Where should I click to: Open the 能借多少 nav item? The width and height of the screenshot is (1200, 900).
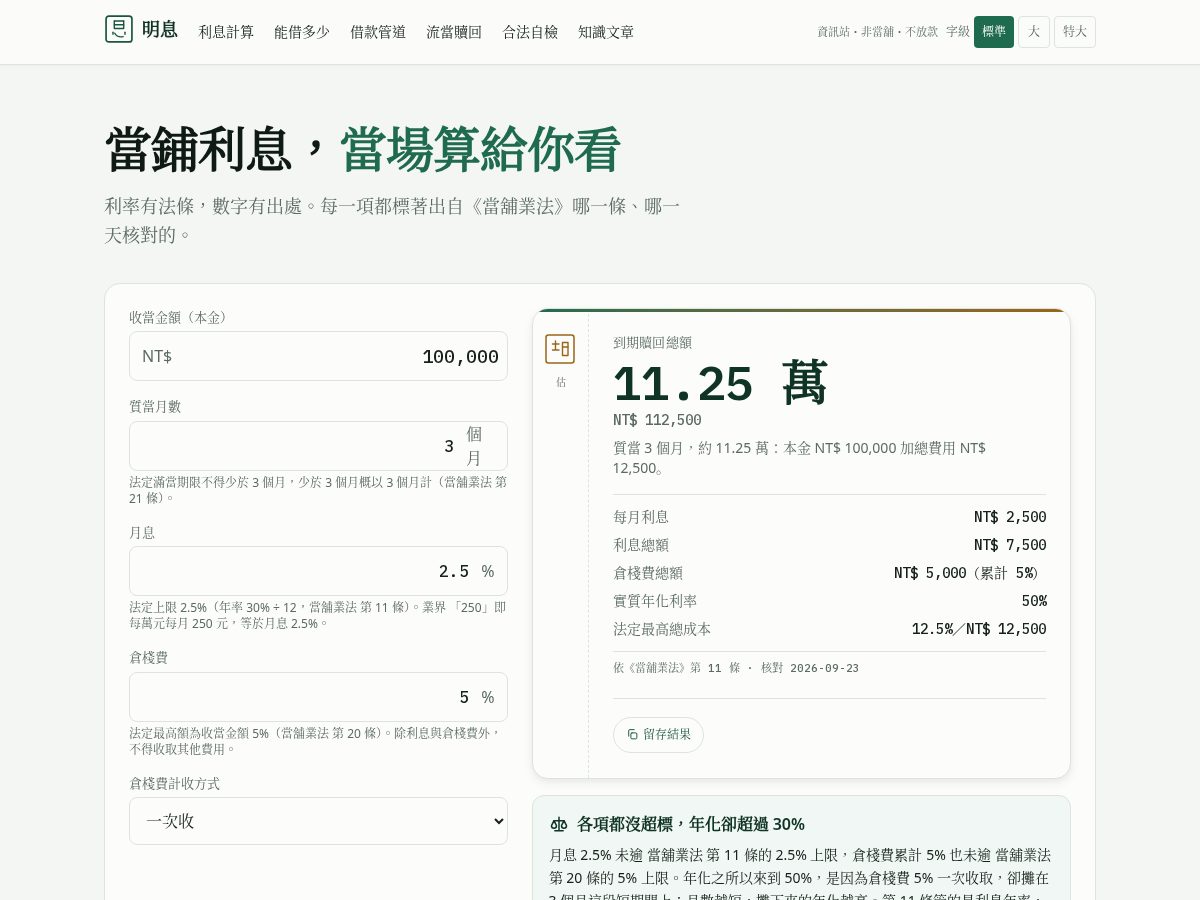pos(302,32)
